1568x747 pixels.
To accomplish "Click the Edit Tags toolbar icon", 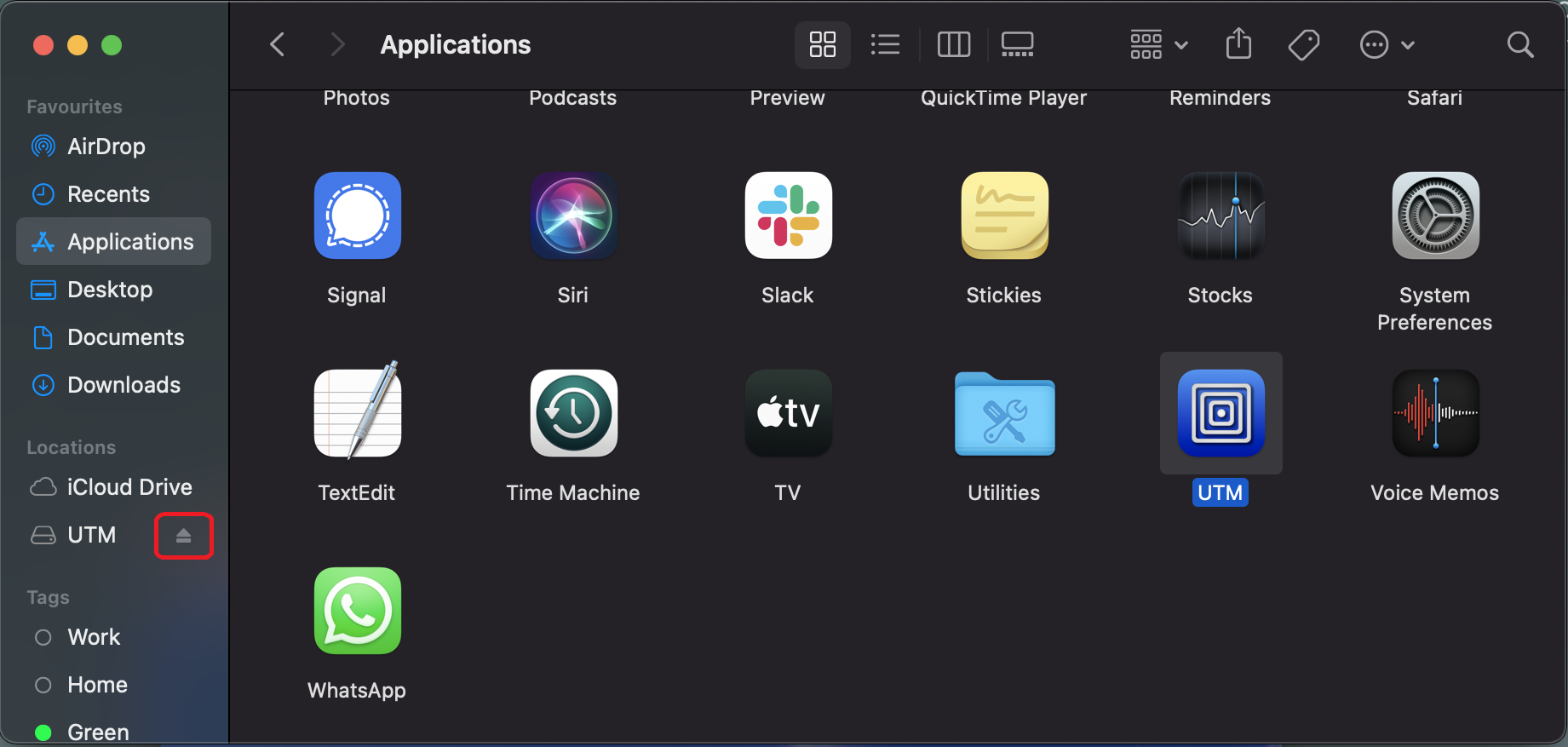I will click(1303, 44).
